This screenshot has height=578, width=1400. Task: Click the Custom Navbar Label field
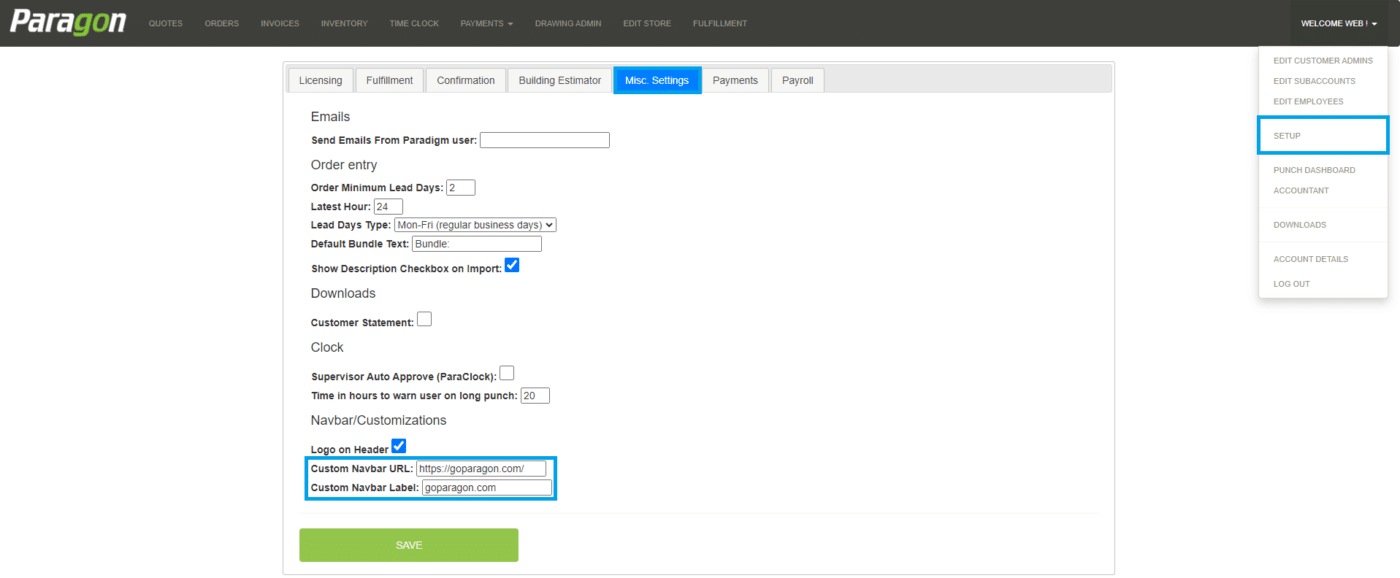pos(487,488)
